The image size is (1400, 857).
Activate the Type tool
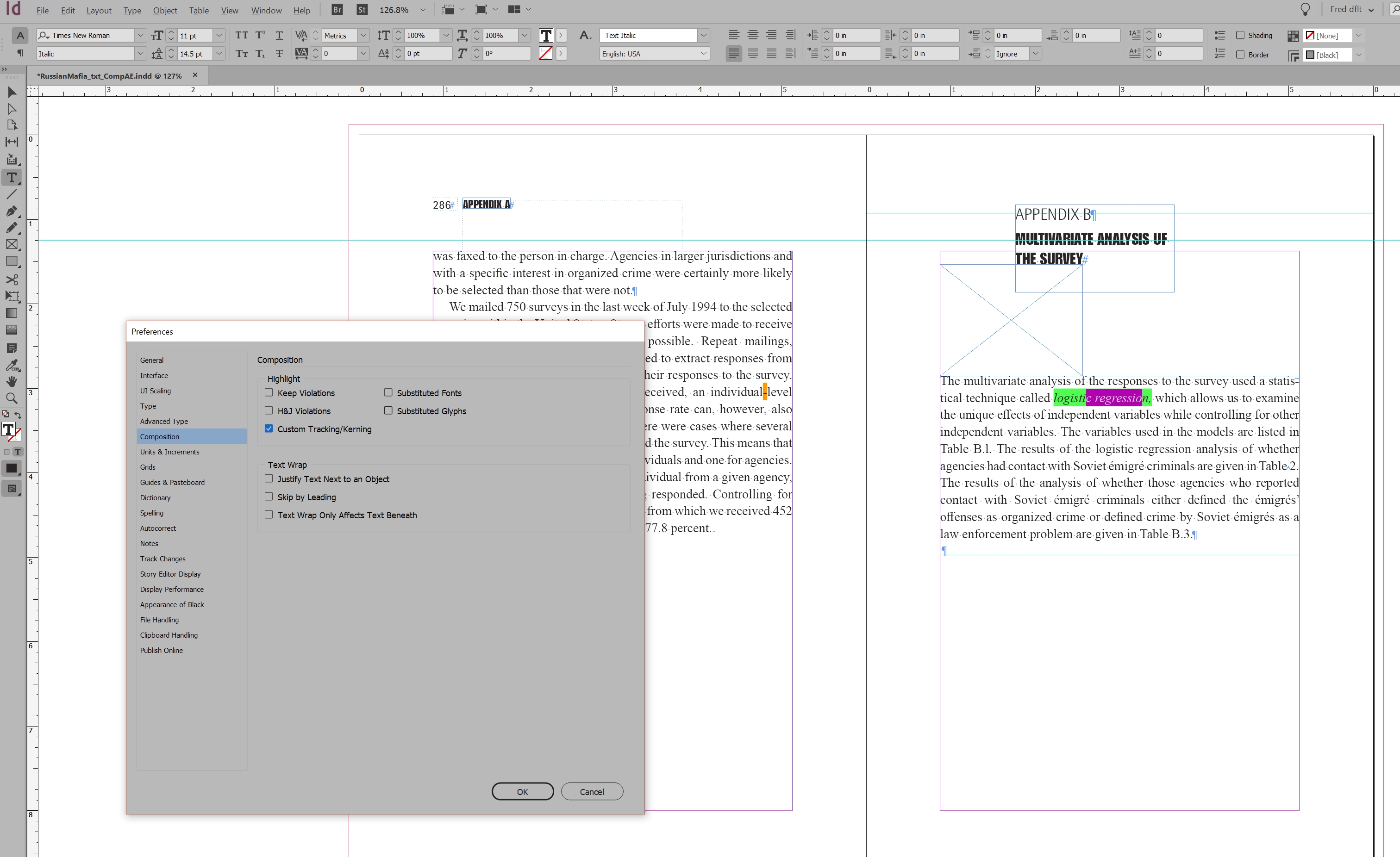click(x=12, y=177)
